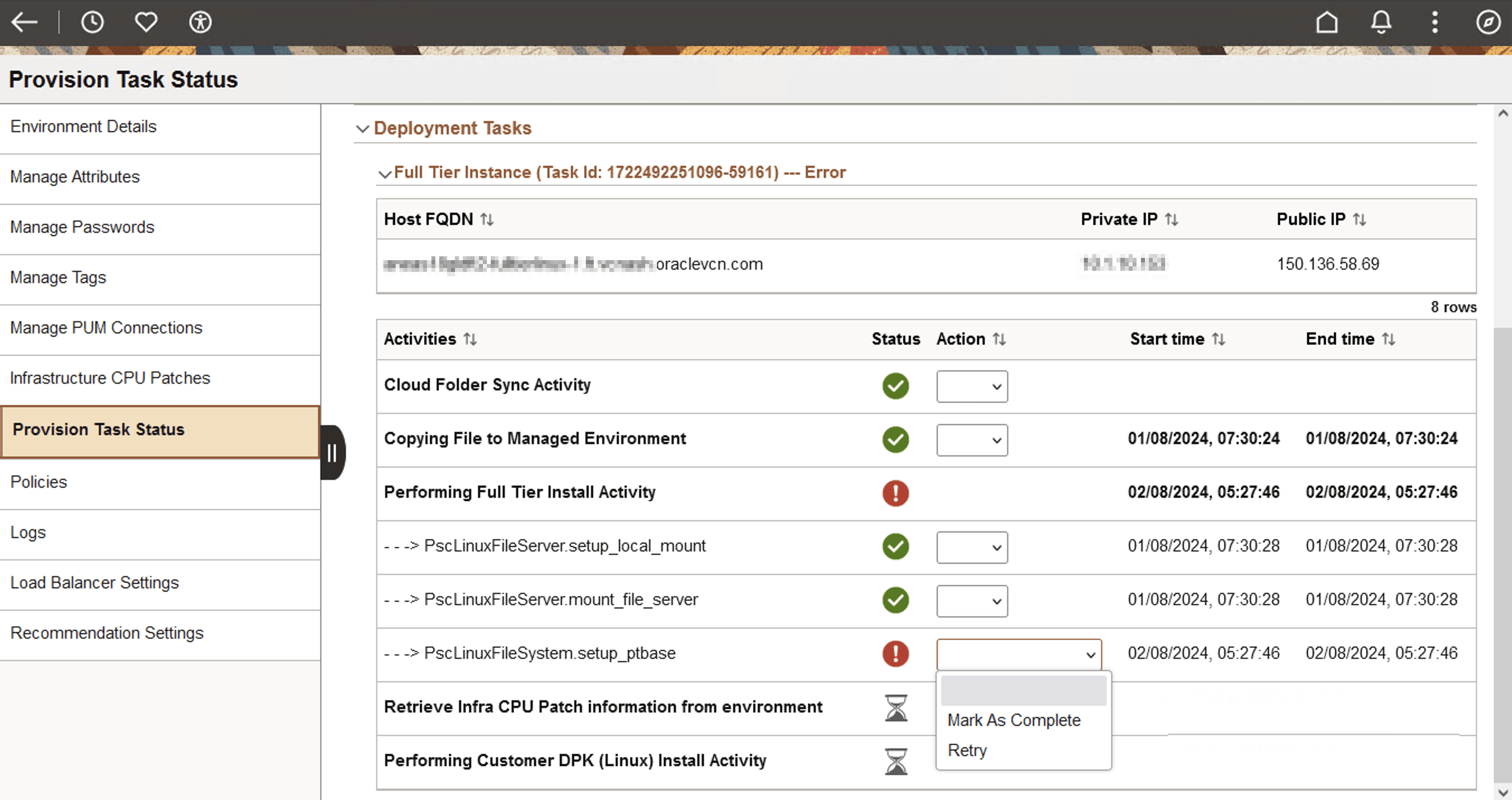Collapse the left navigation sidebar
The image size is (1512, 800).
coord(332,452)
